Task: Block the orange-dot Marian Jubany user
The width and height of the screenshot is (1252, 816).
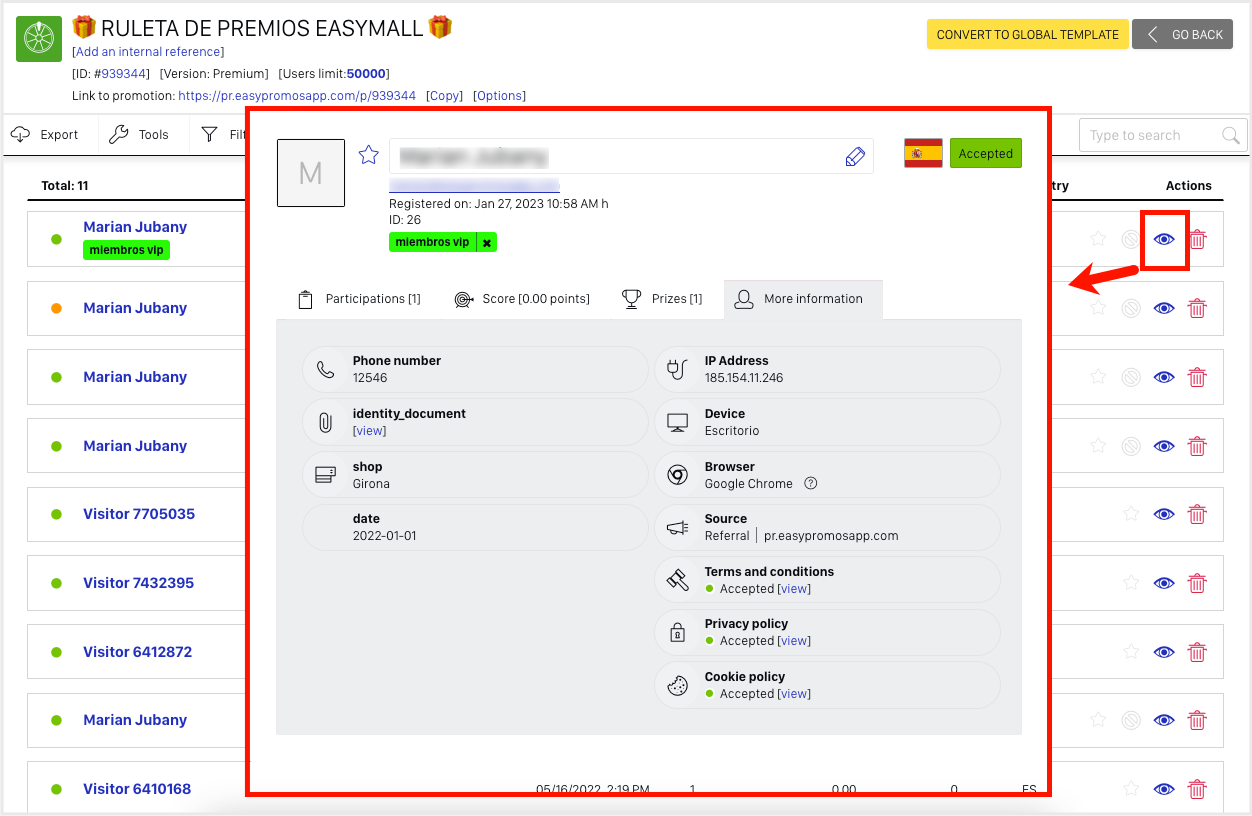Action: point(1131,309)
